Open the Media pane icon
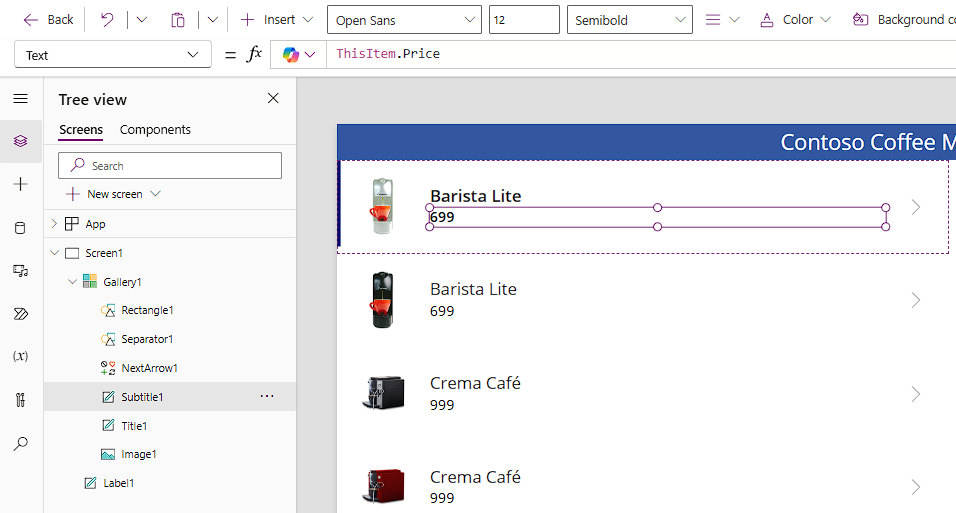 point(21,271)
